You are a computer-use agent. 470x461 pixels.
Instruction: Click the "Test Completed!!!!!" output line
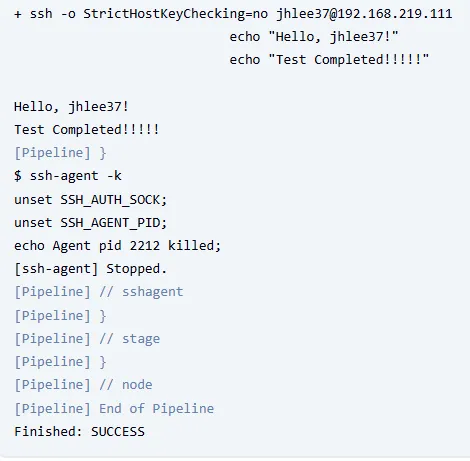pyautogui.click(x=87, y=130)
